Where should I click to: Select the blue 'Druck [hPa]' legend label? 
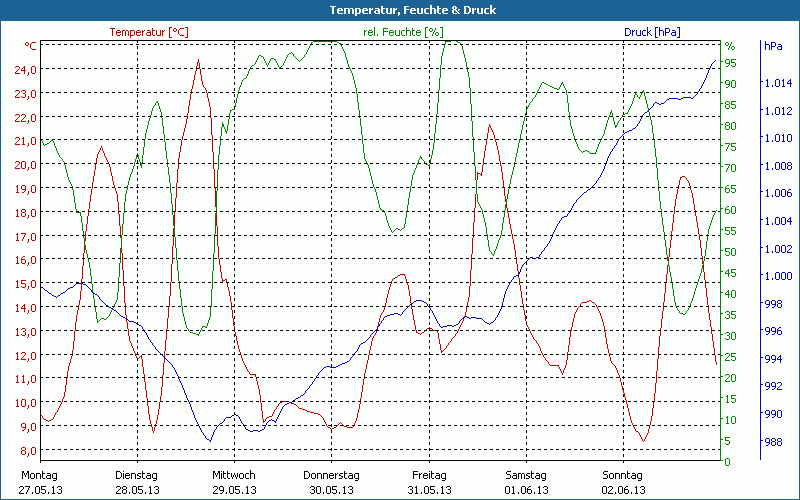click(652, 32)
